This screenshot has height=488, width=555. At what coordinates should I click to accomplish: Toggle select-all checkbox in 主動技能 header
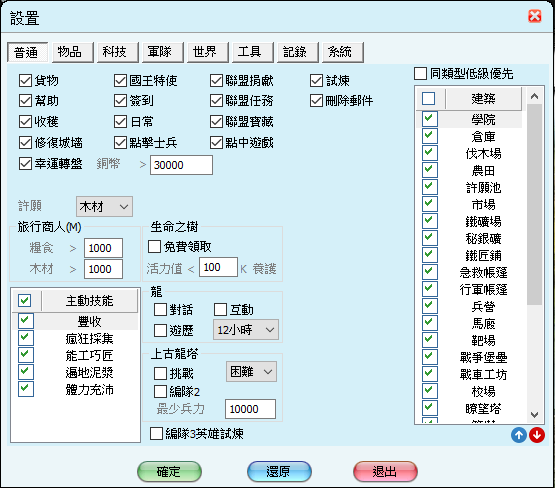click(x=24, y=301)
